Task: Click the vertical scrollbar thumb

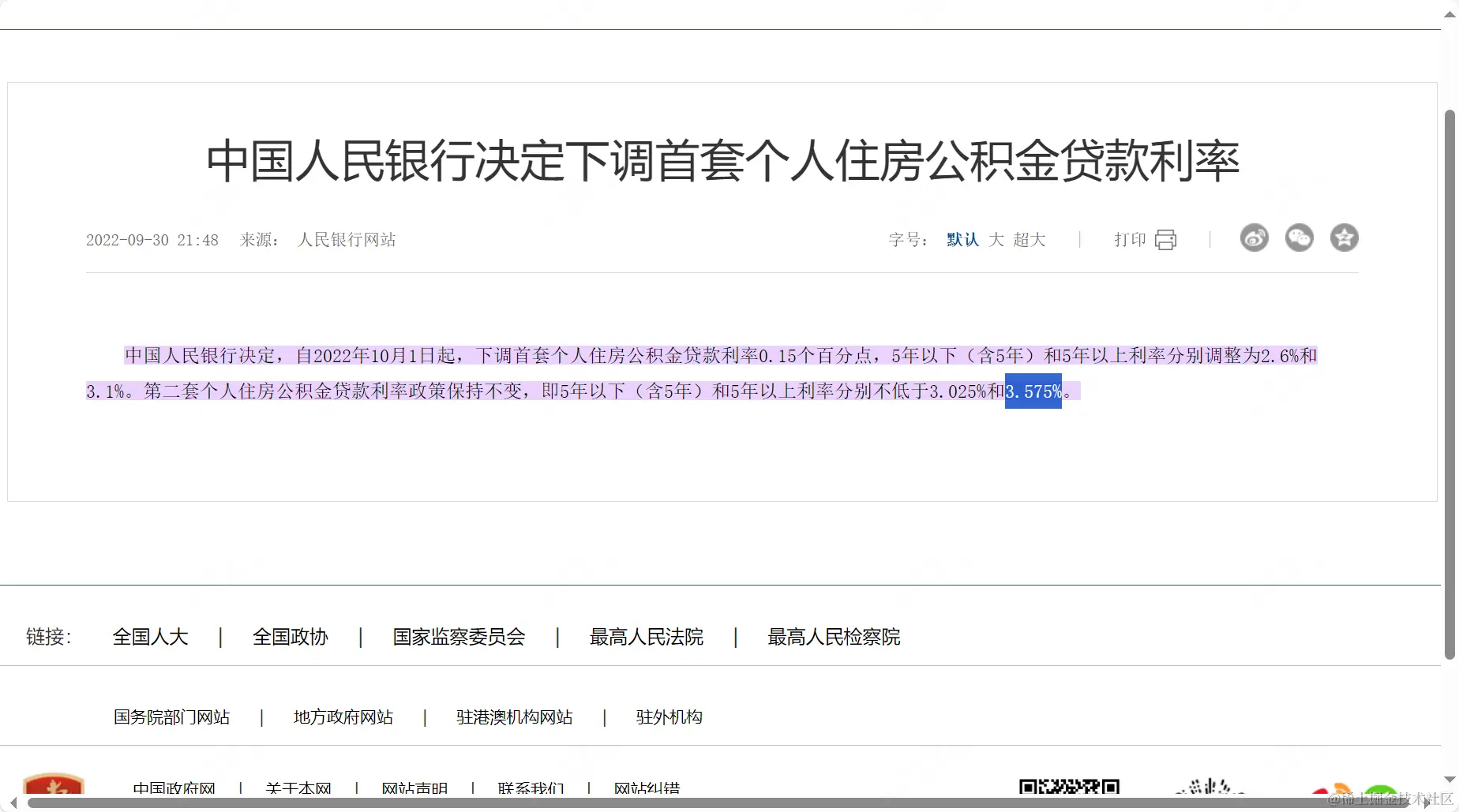Action: (x=1450, y=384)
